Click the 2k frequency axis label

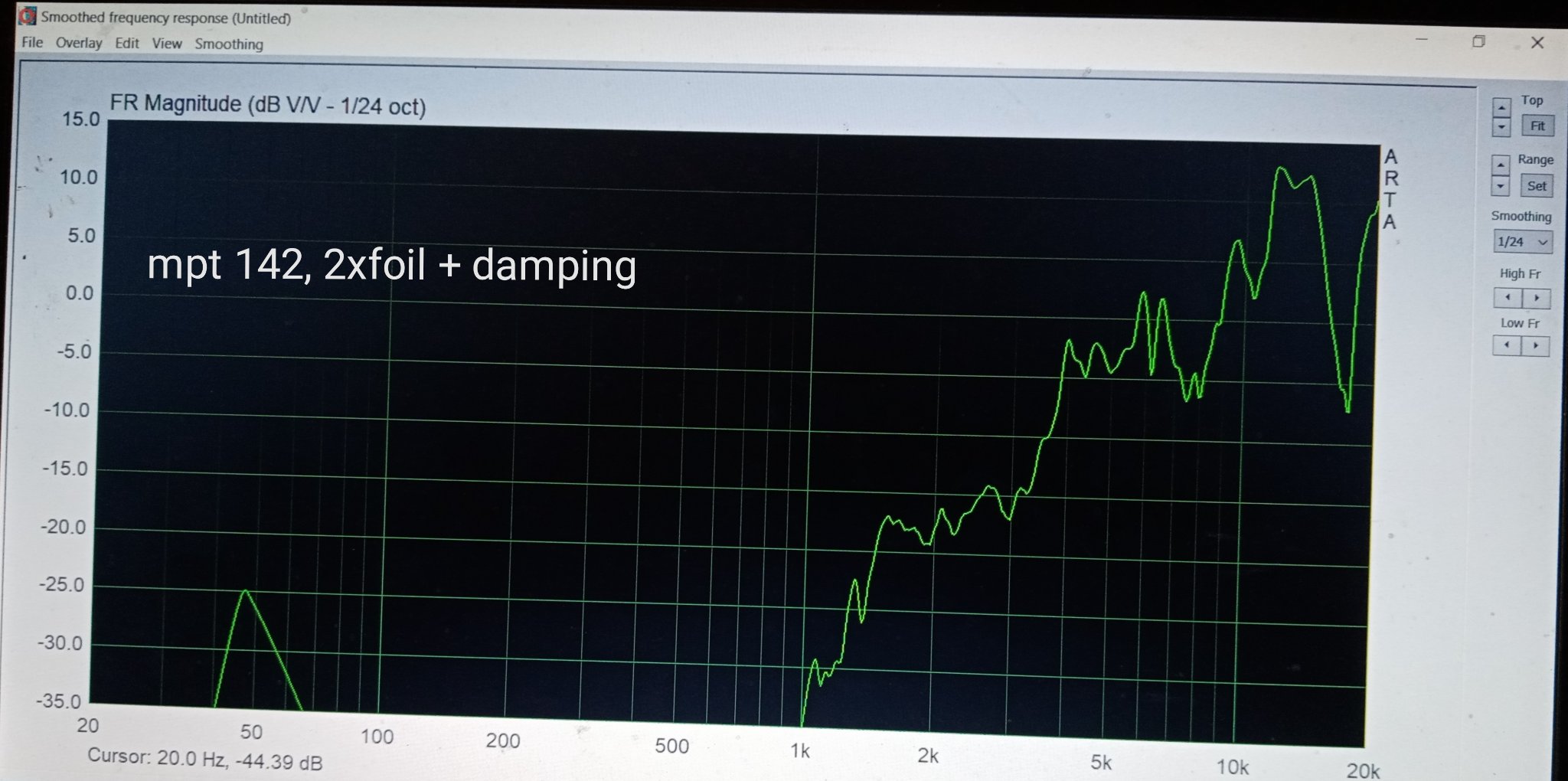(928, 756)
